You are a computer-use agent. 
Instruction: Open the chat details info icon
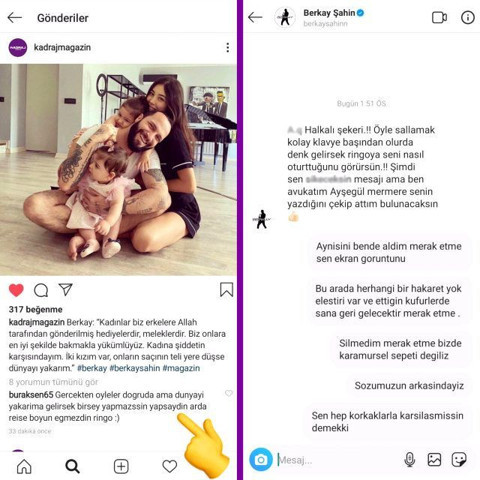pos(468,17)
